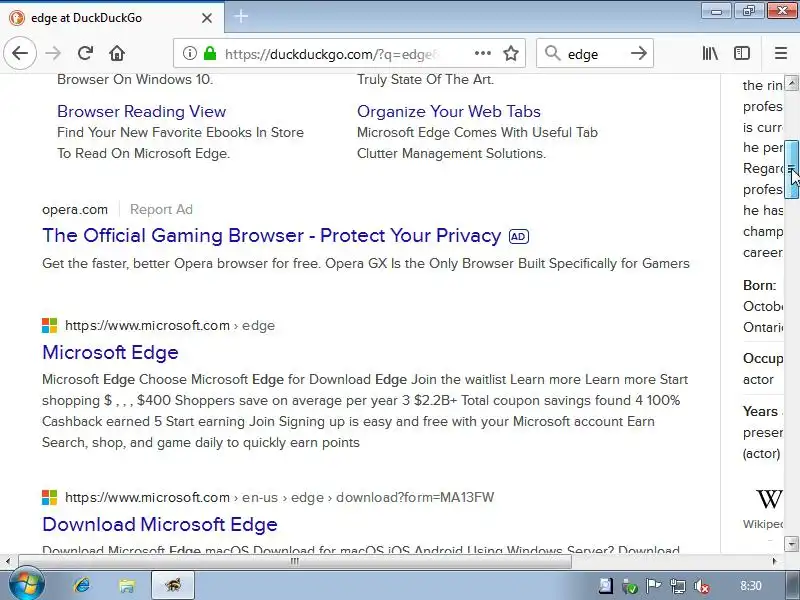Open Windows Explorer from the taskbar

127,585
